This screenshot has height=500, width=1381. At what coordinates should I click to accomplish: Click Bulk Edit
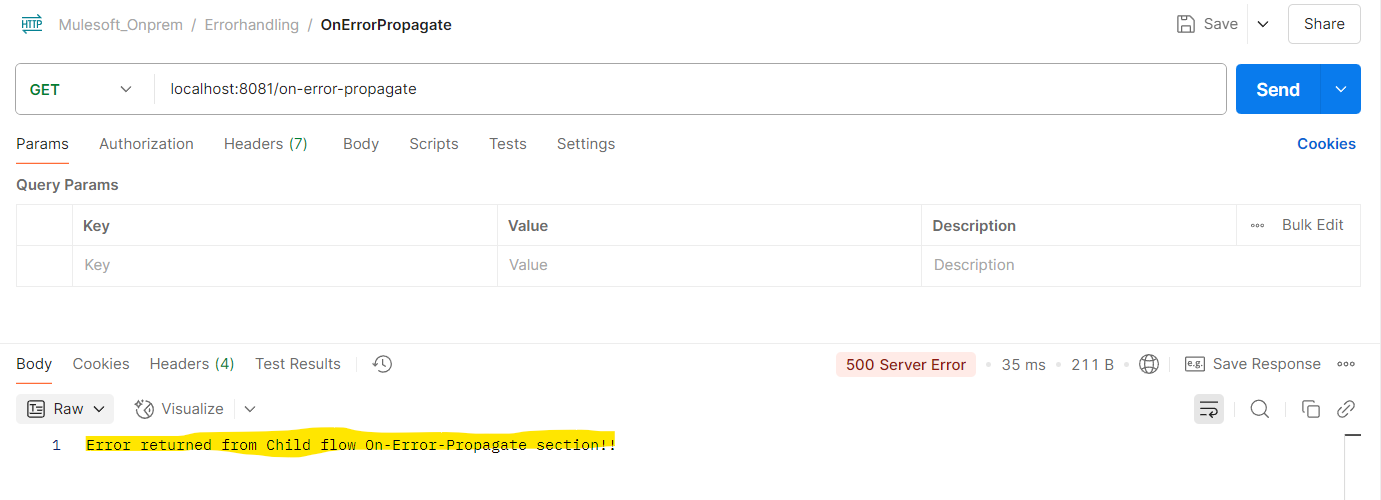coord(1313,225)
